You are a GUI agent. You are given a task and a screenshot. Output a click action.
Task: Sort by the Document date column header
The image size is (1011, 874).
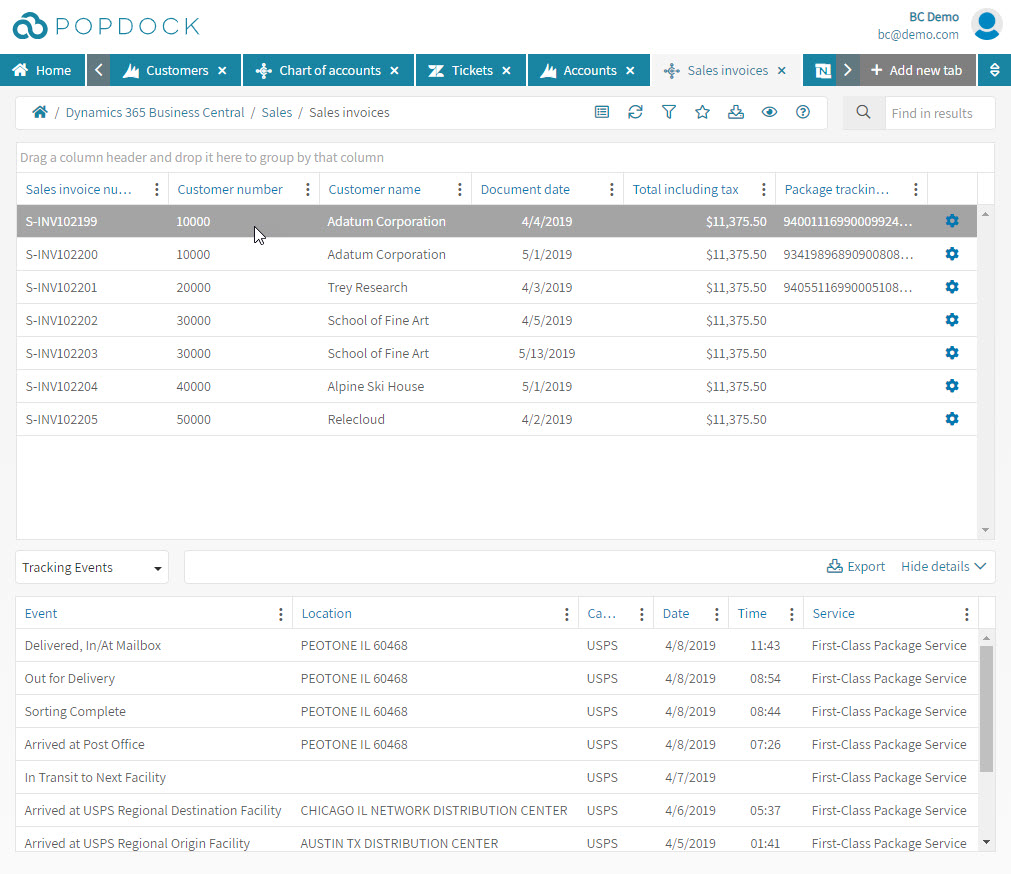click(525, 189)
